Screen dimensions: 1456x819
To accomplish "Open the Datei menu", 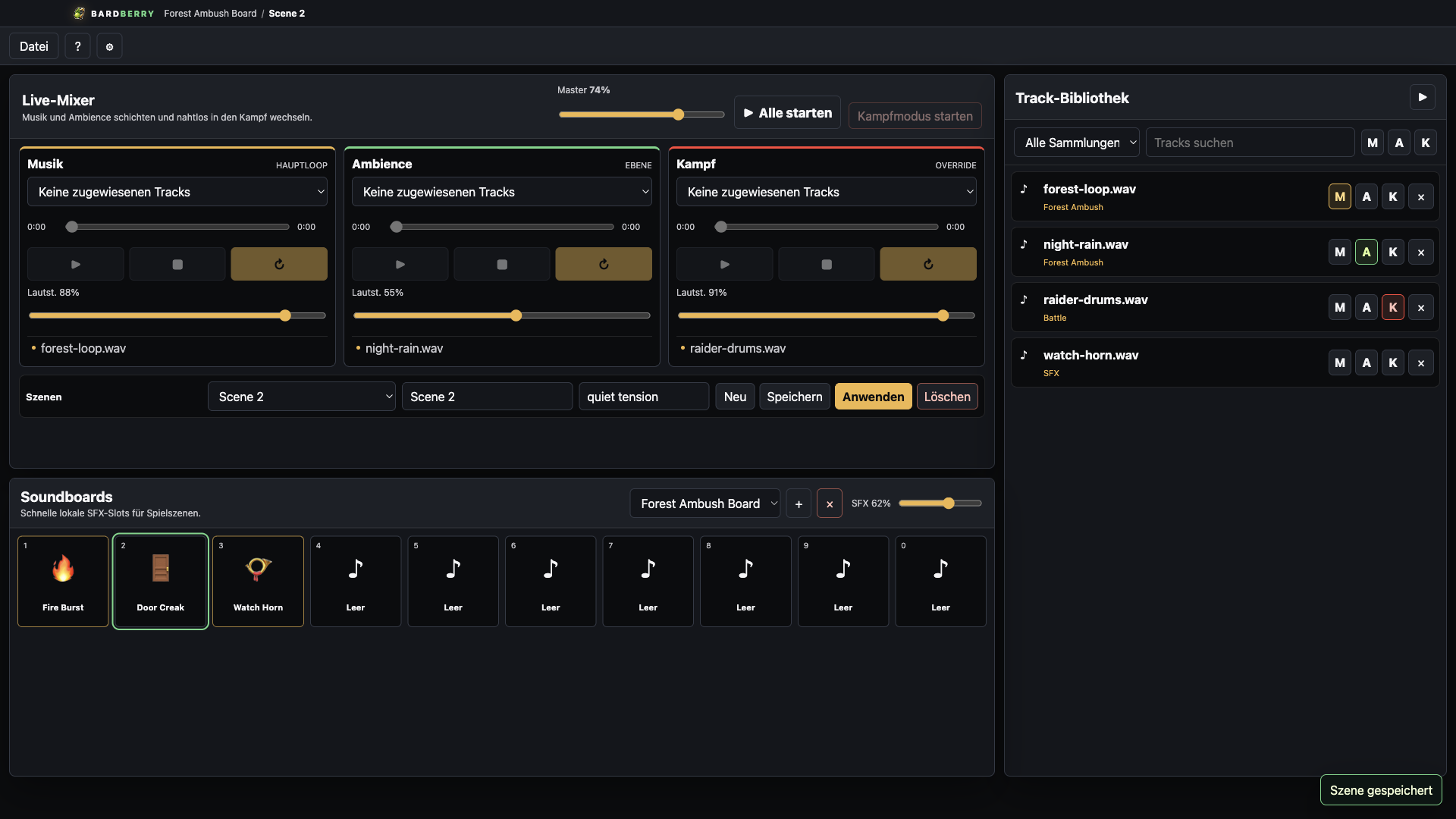I will click(x=34, y=46).
